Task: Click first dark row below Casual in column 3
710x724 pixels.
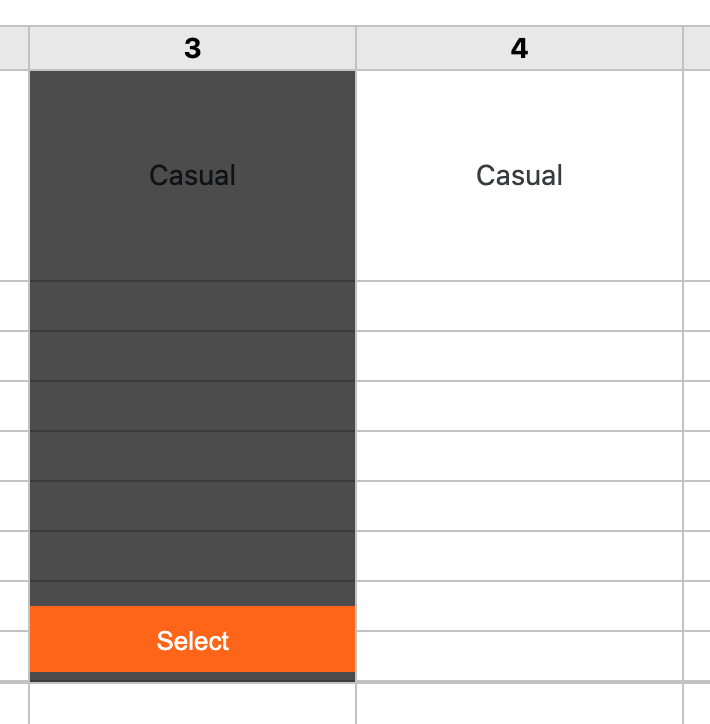Action: [x=193, y=306]
